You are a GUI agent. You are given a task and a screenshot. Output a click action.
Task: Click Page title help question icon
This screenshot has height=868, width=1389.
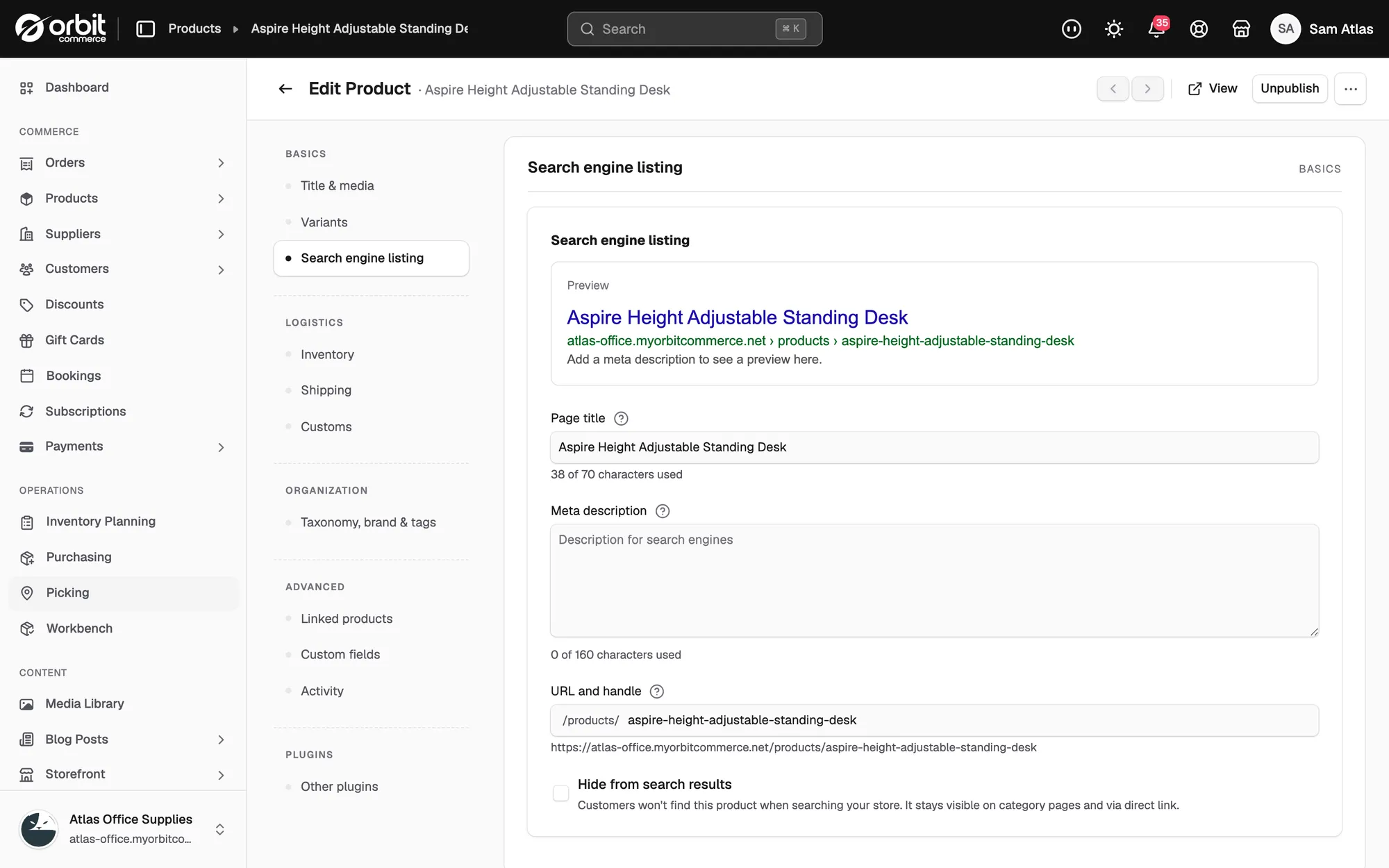coord(621,419)
